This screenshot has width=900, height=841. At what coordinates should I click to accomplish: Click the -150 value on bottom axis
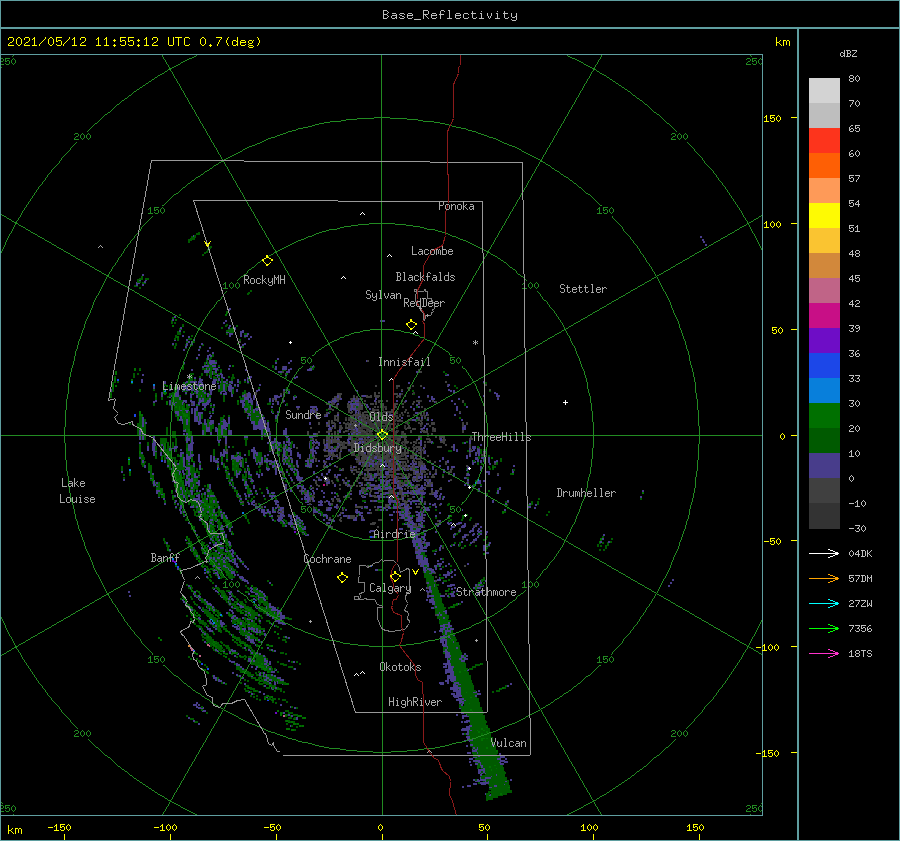[59, 828]
